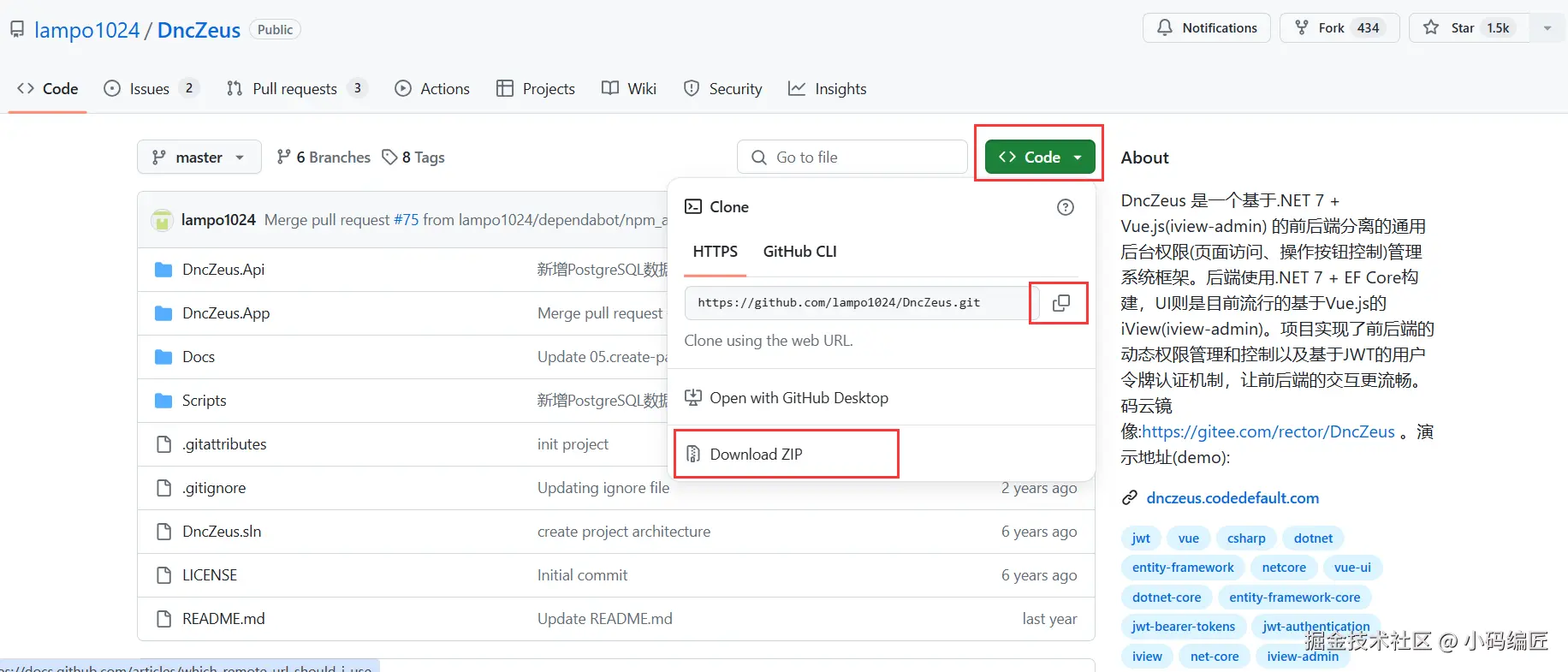View the 6 Branches list
Screen dimensions: 1568x672
tap(324, 158)
